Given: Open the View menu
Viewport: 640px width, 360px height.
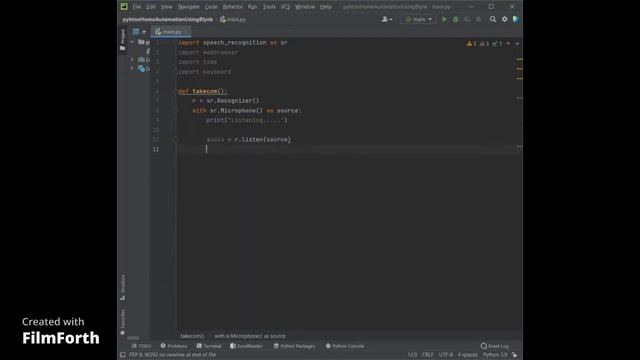Looking at the screenshot, I should pyautogui.click(x=166, y=7).
